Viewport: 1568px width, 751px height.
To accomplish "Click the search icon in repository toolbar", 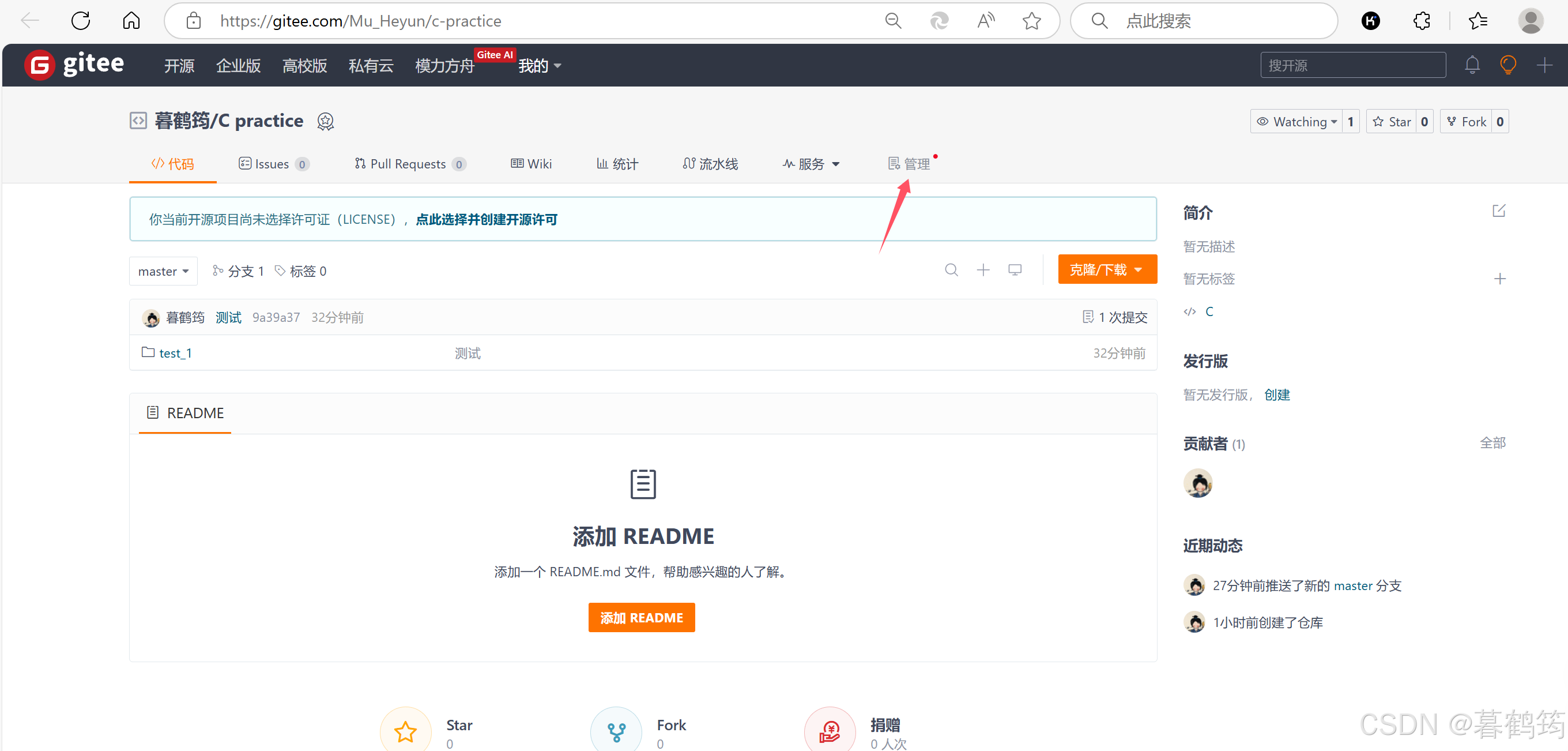I will click(951, 270).
